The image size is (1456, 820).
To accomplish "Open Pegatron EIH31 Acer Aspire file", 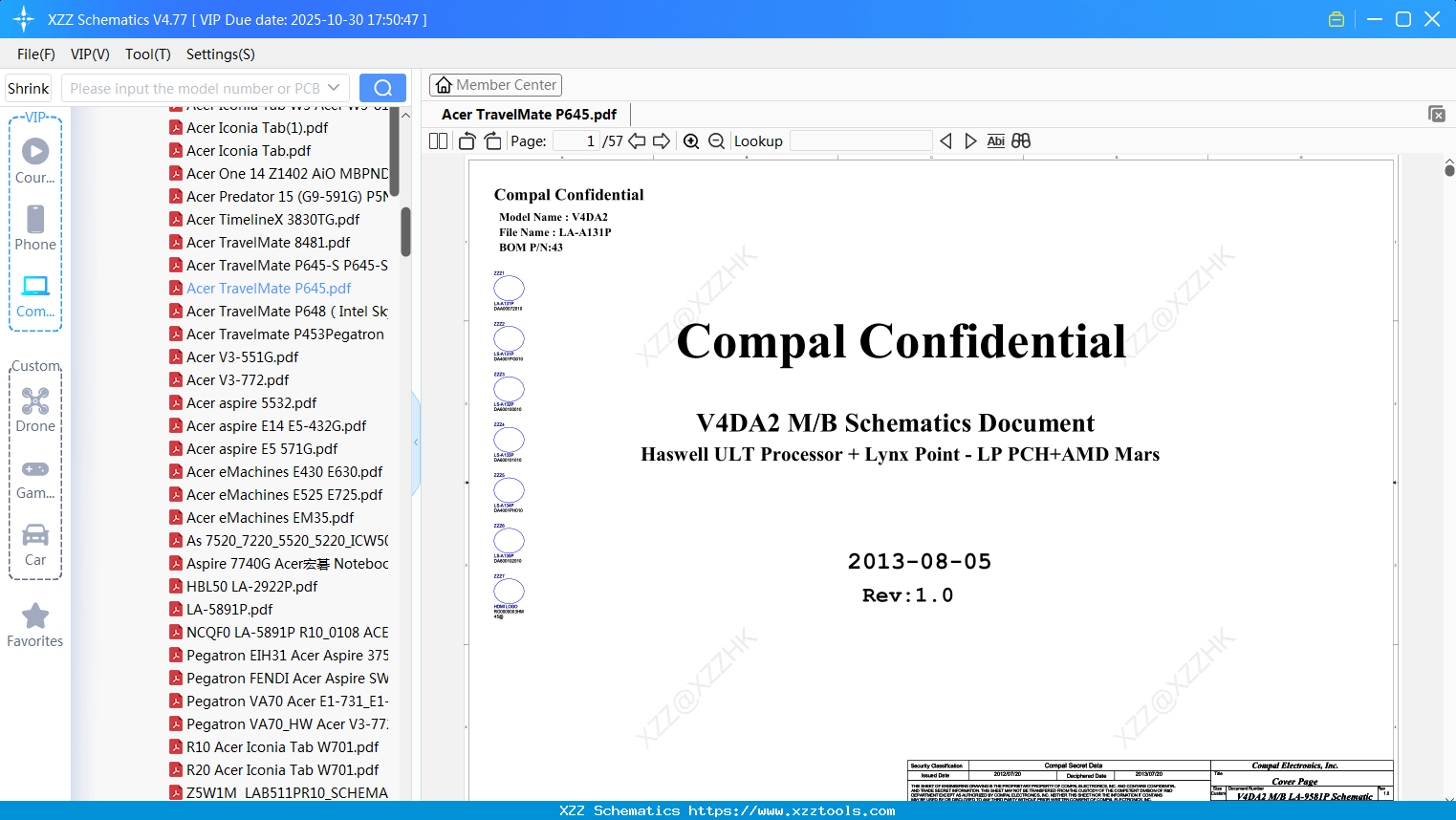I will [279, 656].
